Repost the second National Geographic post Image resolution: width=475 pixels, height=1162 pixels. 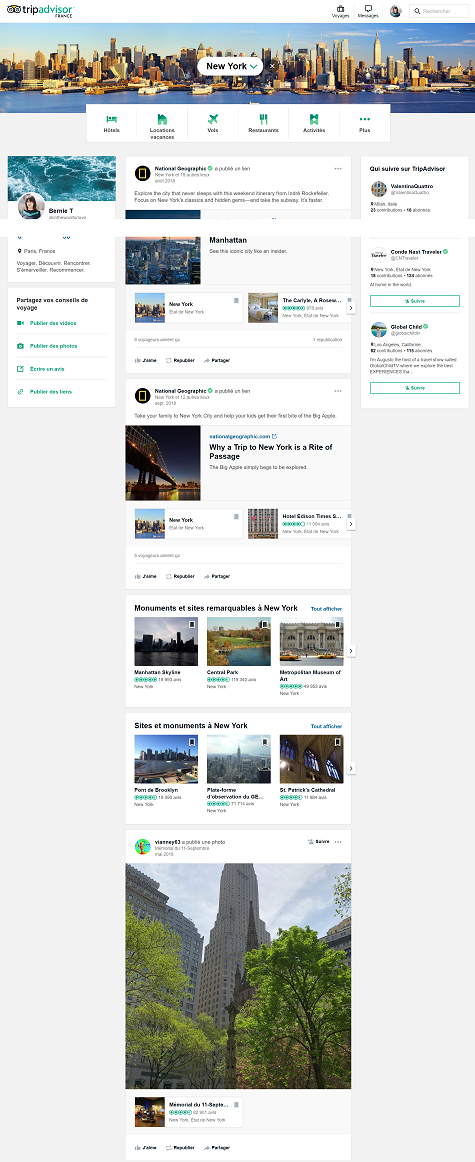coord(180,576)
